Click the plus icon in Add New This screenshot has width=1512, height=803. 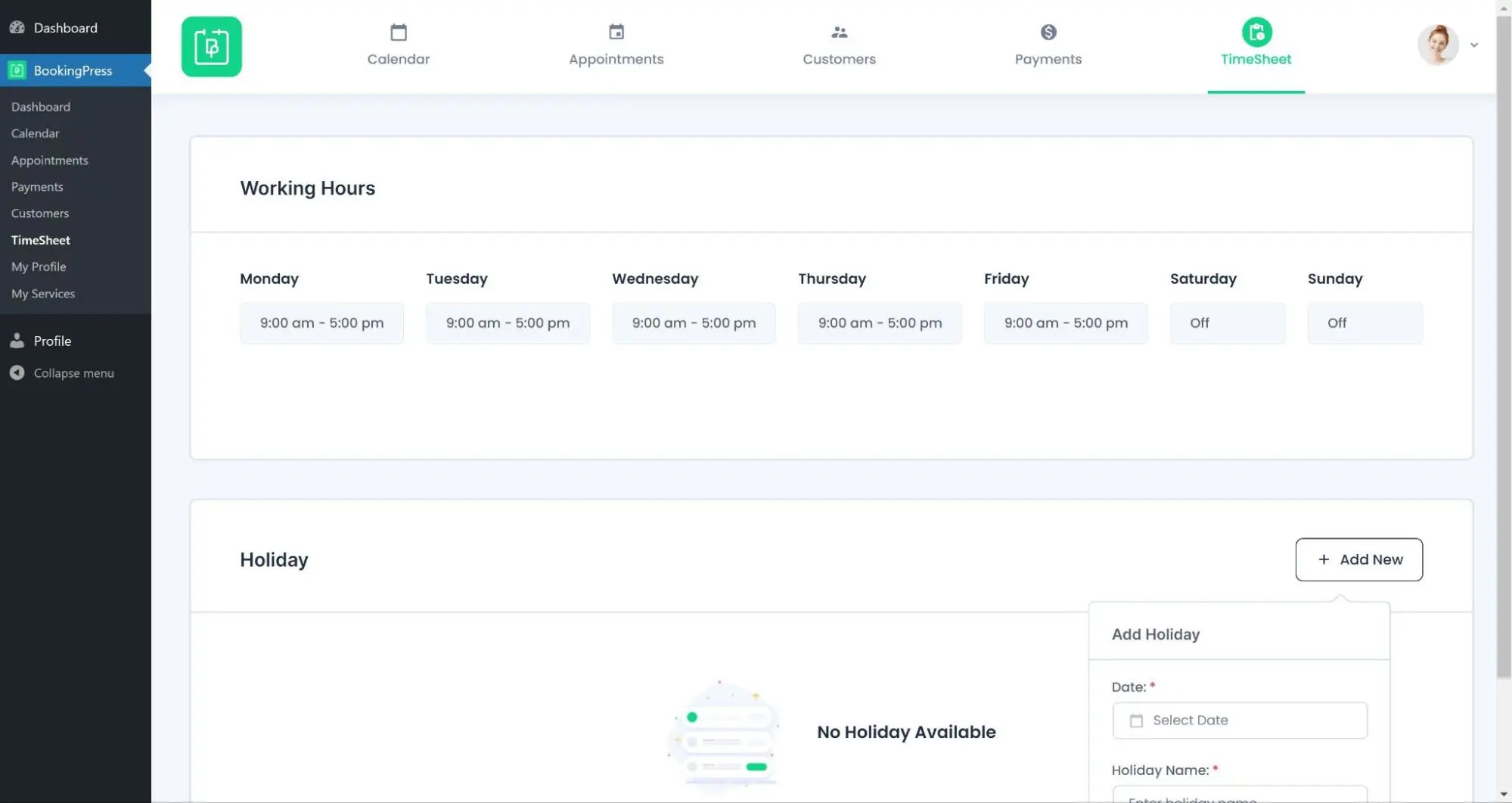(x=1323, y=559)
